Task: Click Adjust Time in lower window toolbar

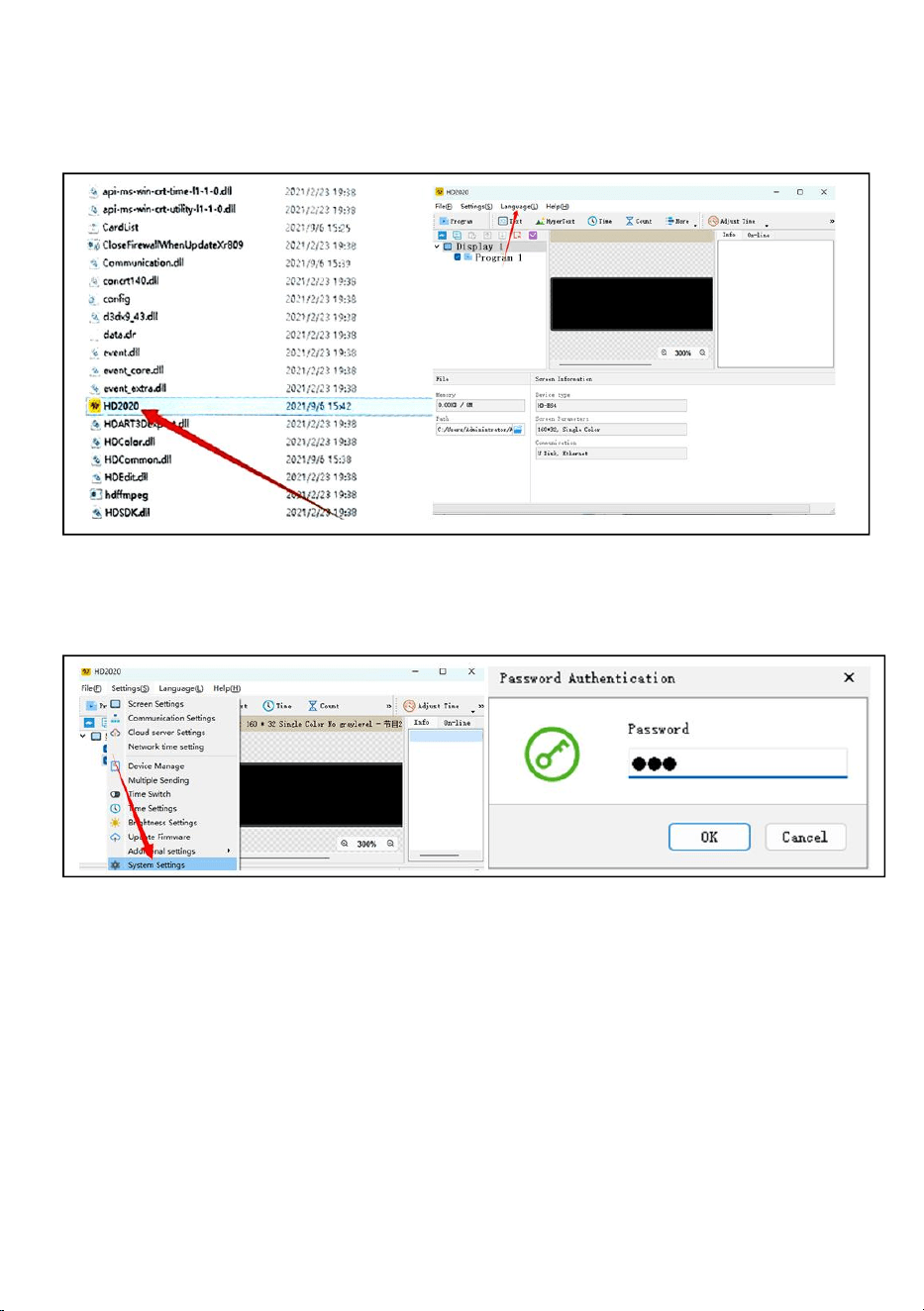Action: 431,706
